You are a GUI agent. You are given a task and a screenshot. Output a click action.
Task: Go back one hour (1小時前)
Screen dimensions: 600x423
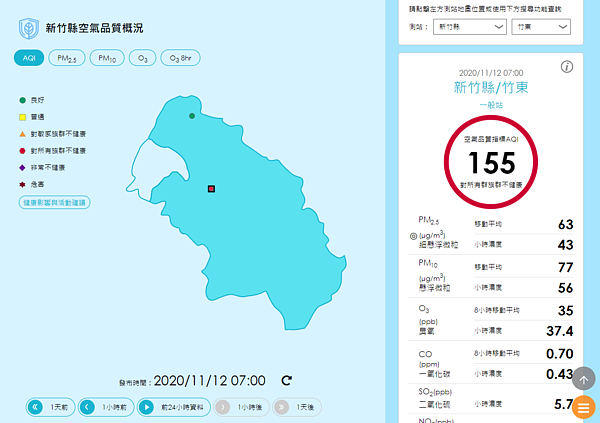pos(106,407)
